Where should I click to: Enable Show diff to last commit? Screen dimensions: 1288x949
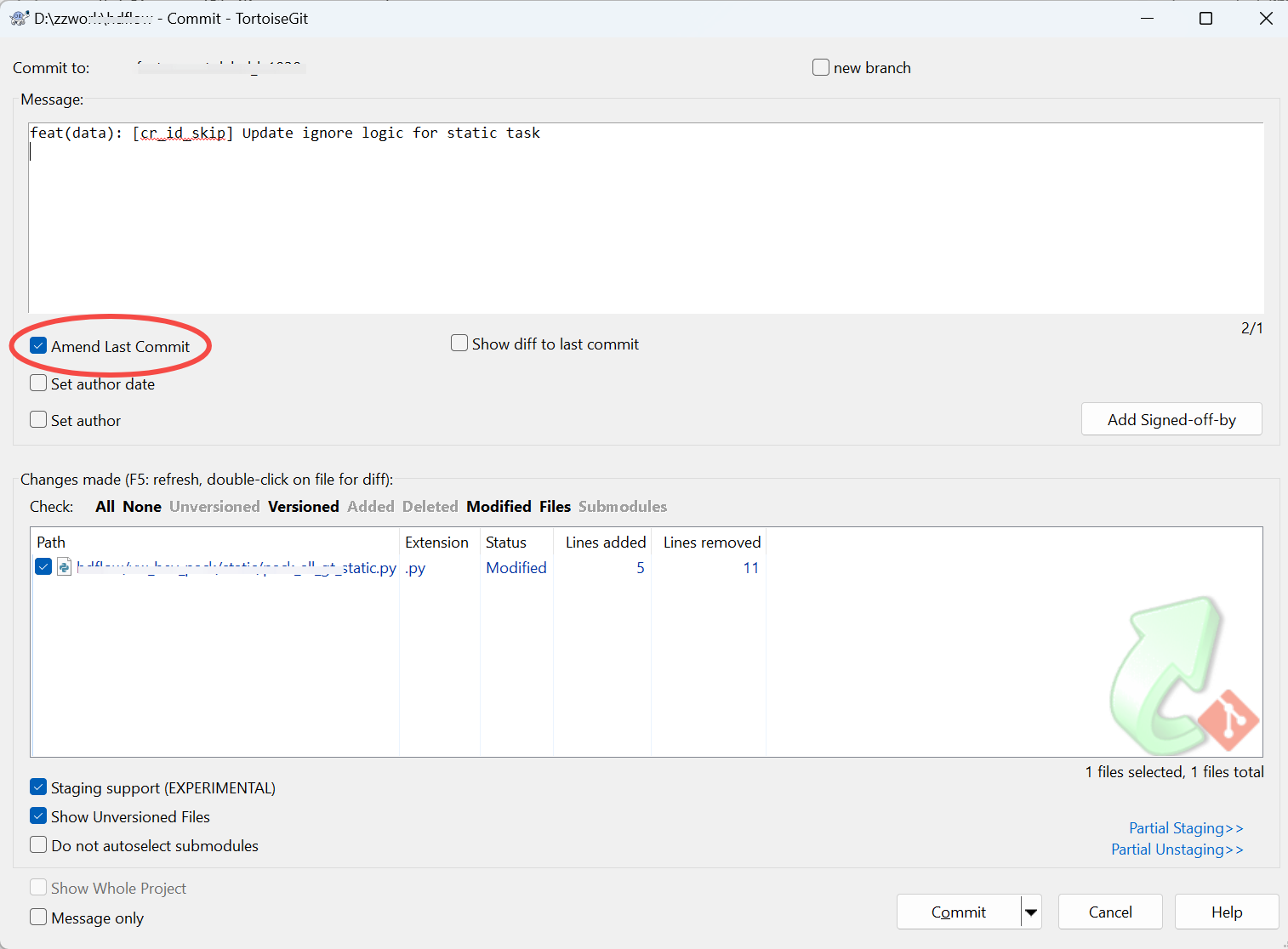(459, 343)
